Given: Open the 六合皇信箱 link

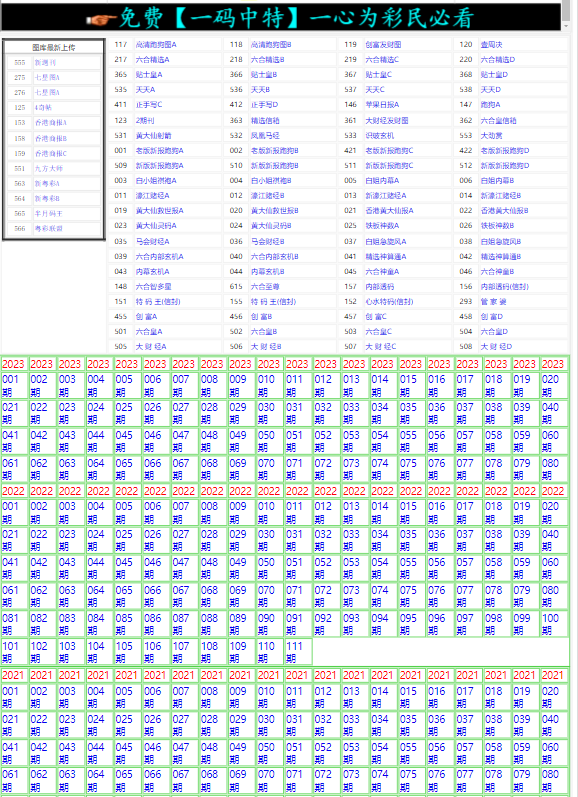Looking at the screenshot, I should [499, 121].
